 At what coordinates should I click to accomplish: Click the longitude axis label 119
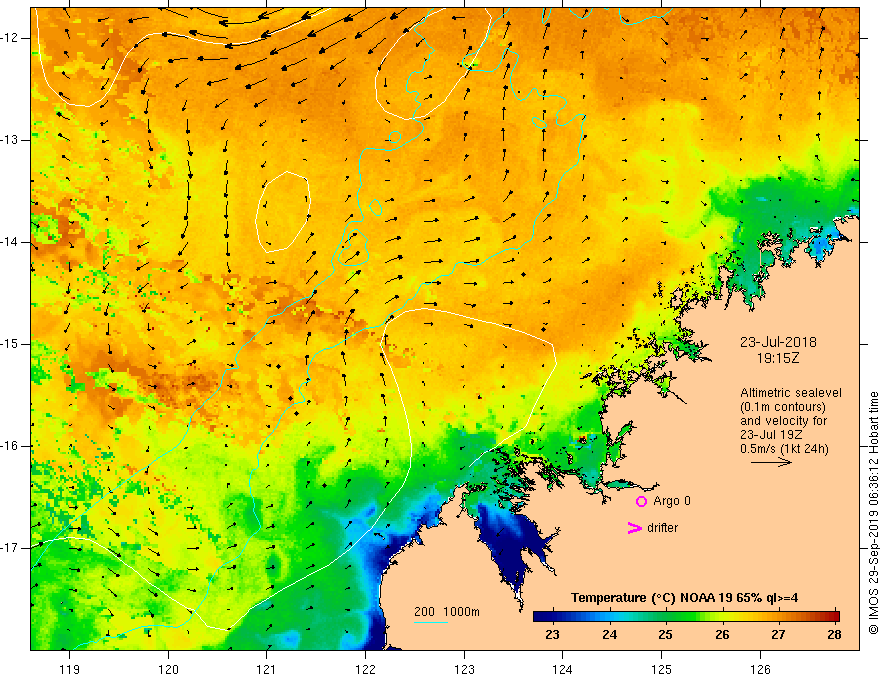70,669
